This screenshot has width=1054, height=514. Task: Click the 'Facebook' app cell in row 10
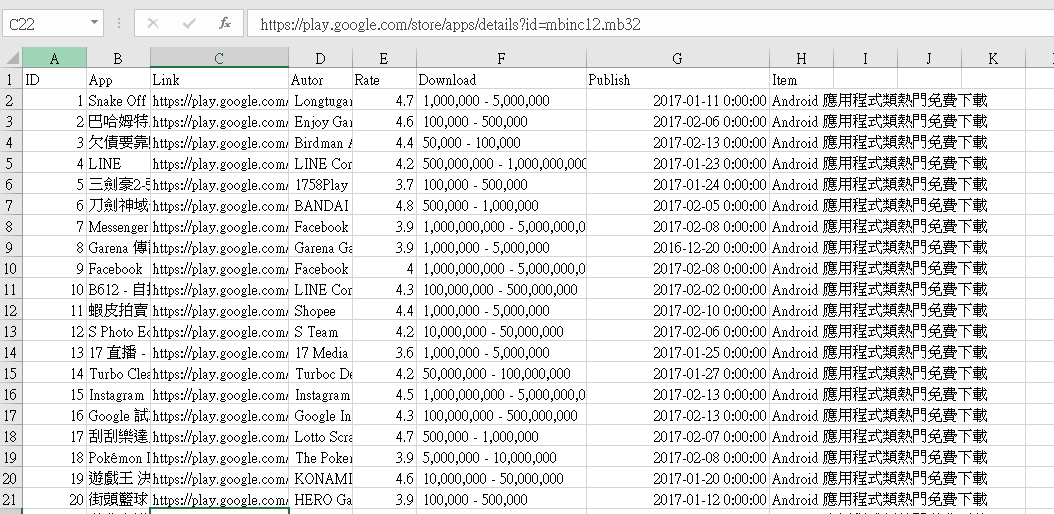pos(118,269)
